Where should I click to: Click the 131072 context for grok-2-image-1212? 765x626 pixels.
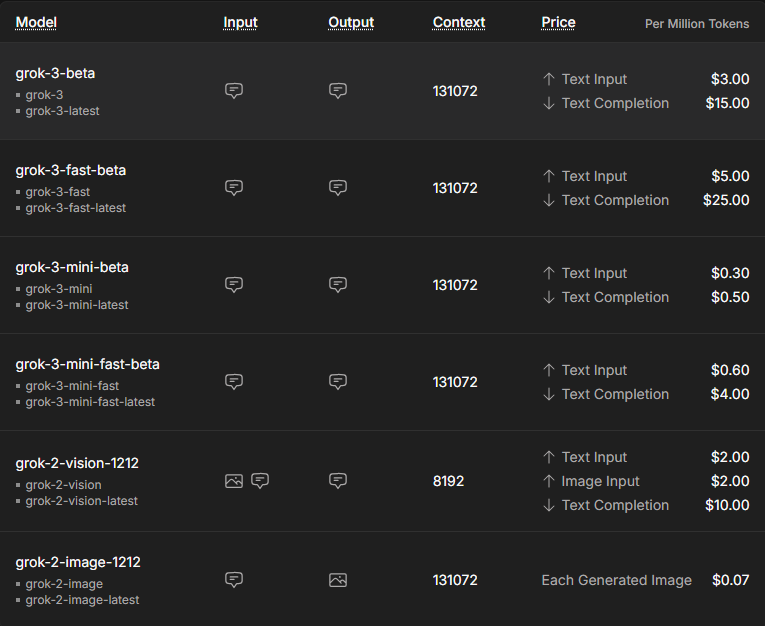coord(455,580)
